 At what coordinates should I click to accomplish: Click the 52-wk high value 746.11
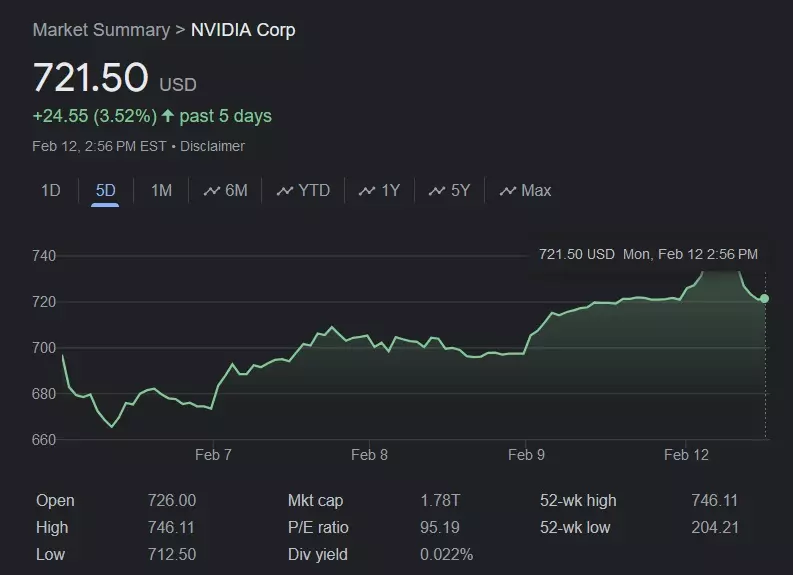pos(714,501)
